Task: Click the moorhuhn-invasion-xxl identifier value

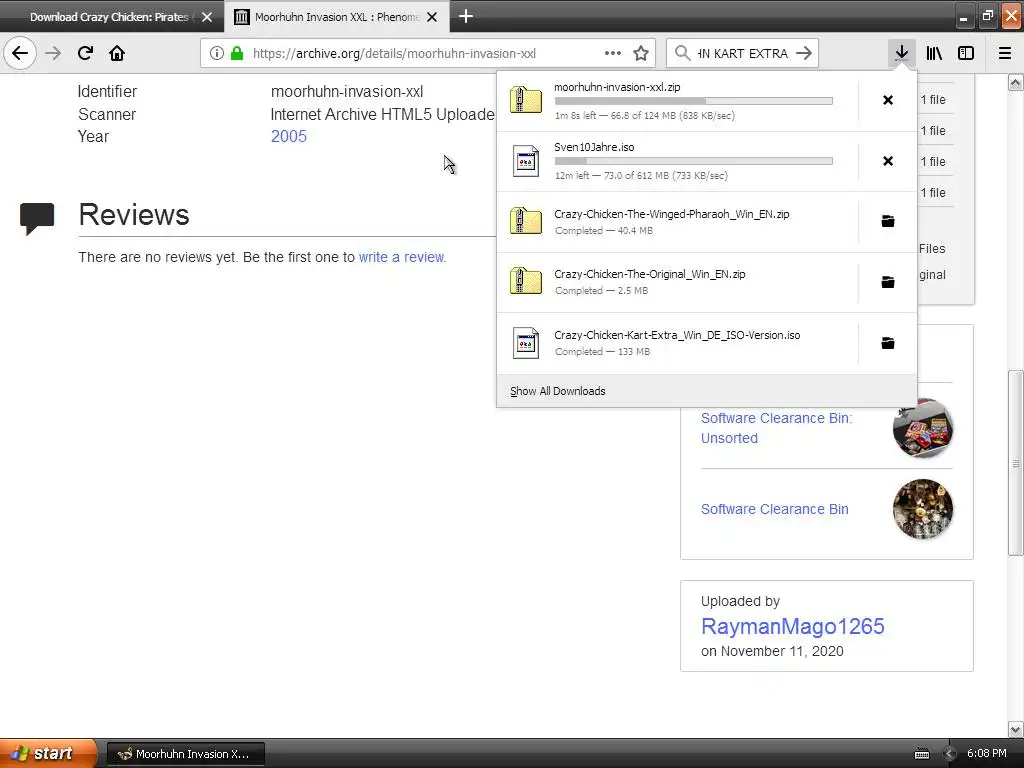Action: pyautogui.click(x=347, y=92)
